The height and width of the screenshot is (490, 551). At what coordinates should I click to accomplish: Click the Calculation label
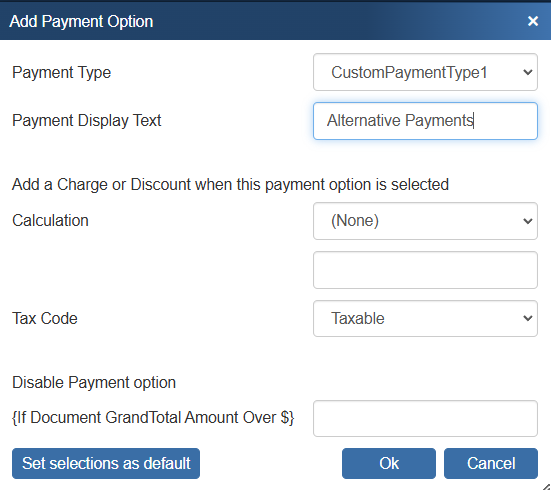pos(50,220)
